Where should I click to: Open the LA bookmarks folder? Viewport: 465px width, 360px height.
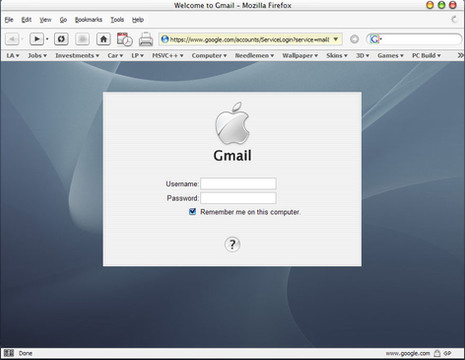pyautogui.click(x=13, y=55)
